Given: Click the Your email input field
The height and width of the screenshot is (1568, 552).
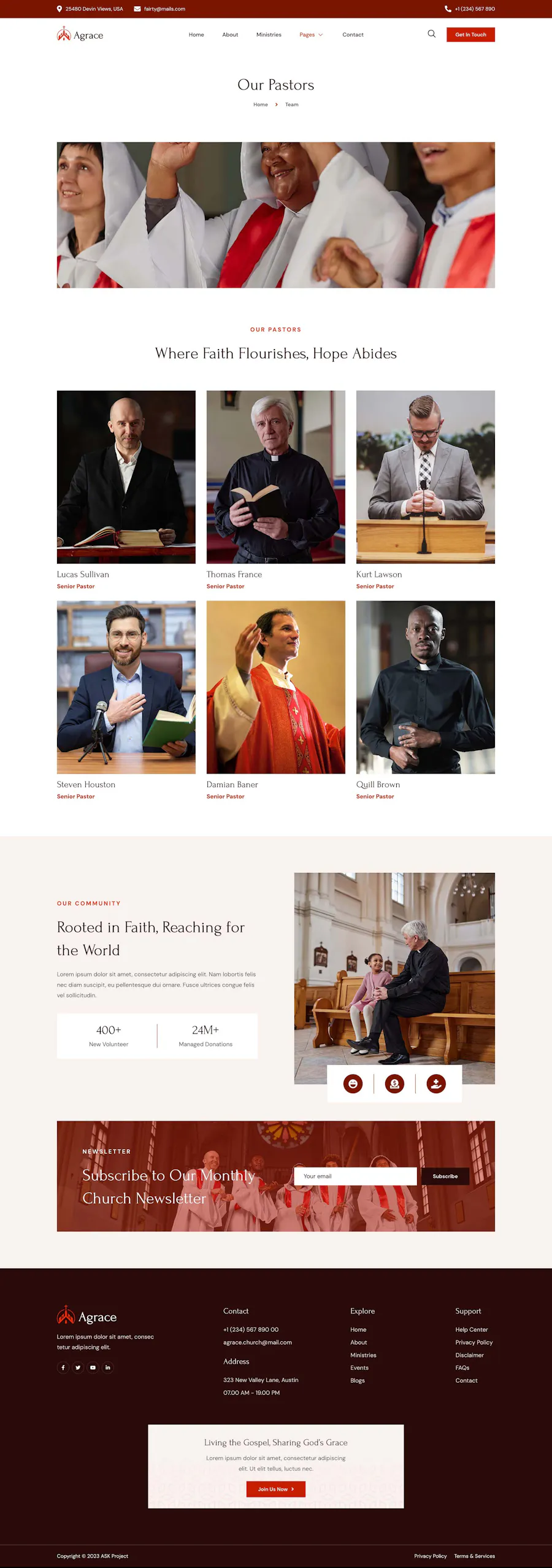Looking at the screenshot, I should pos(356,1176).
